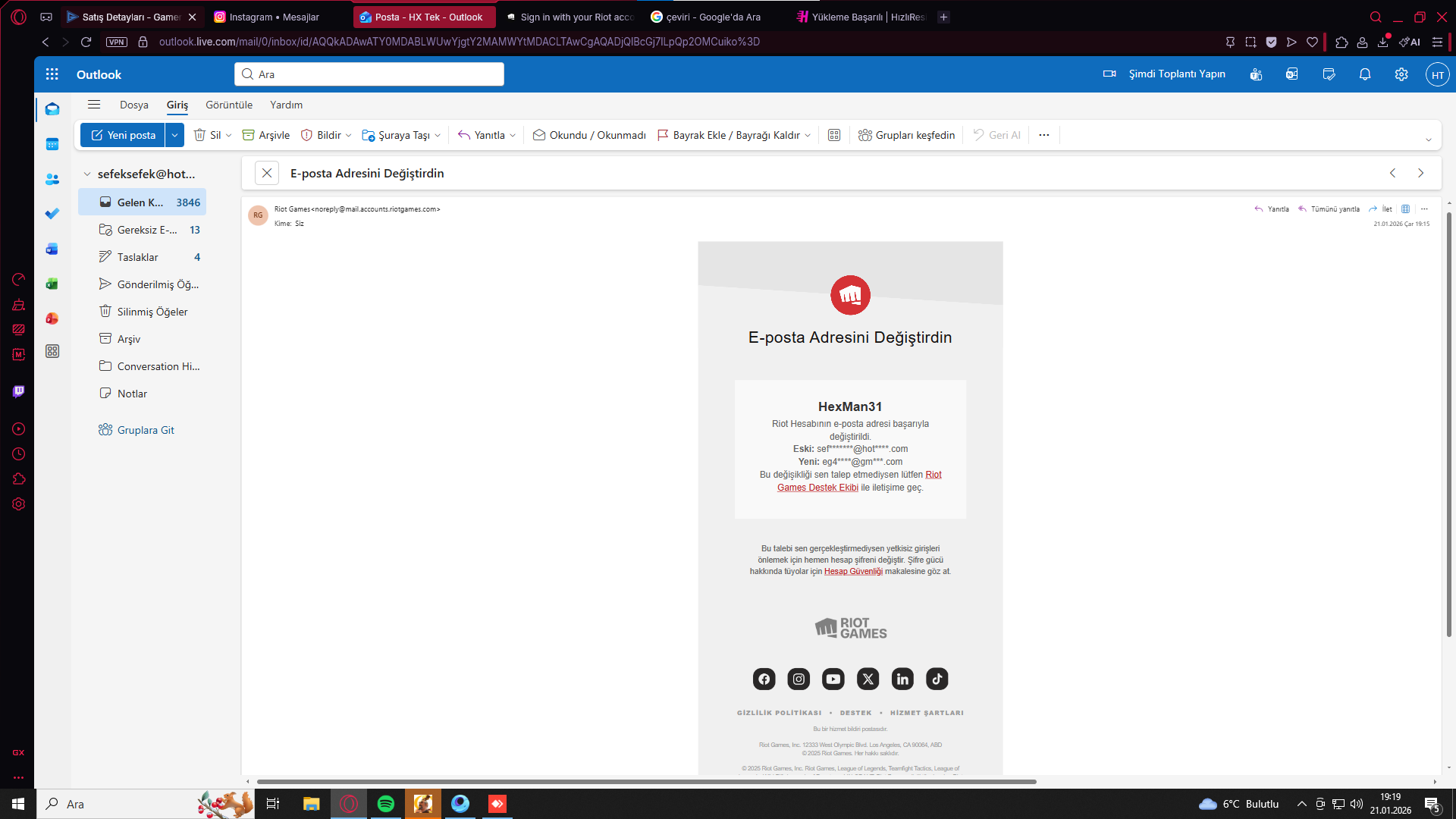Click the Windows Start button
This screenshot has width=1456, height=819.
coord(18,804)
